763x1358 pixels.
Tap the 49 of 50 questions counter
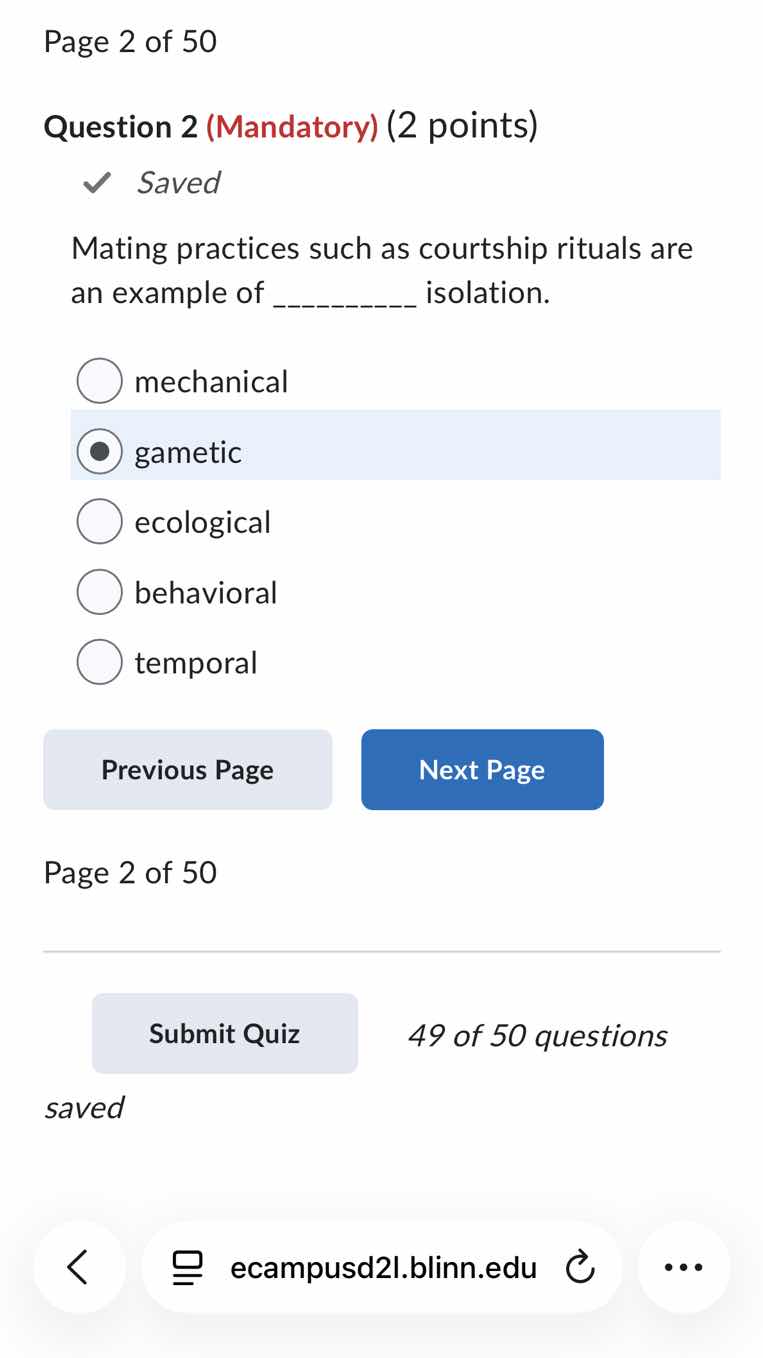click(x=537, y=1035)
